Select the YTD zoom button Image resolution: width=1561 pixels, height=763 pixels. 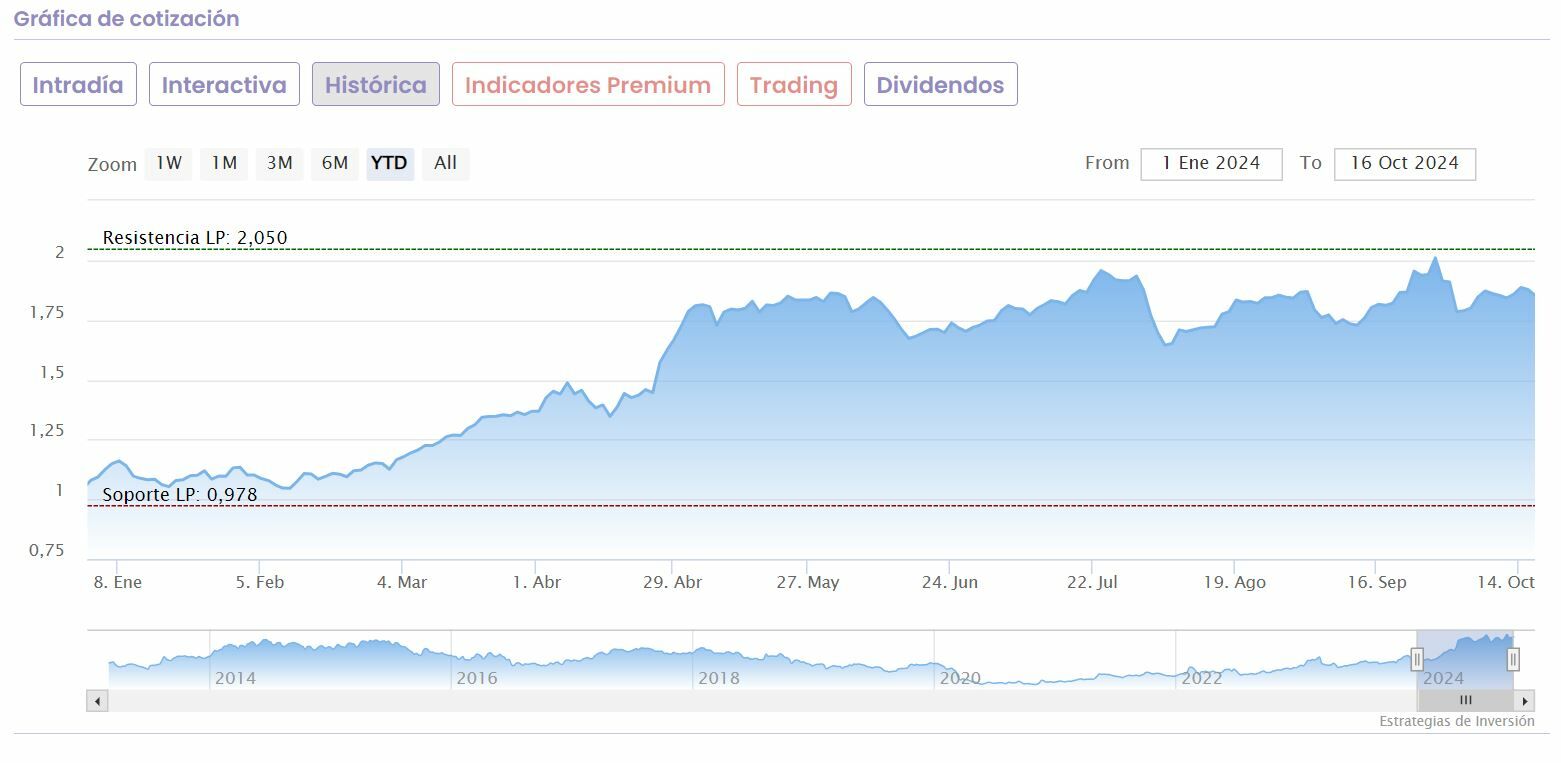389,163
